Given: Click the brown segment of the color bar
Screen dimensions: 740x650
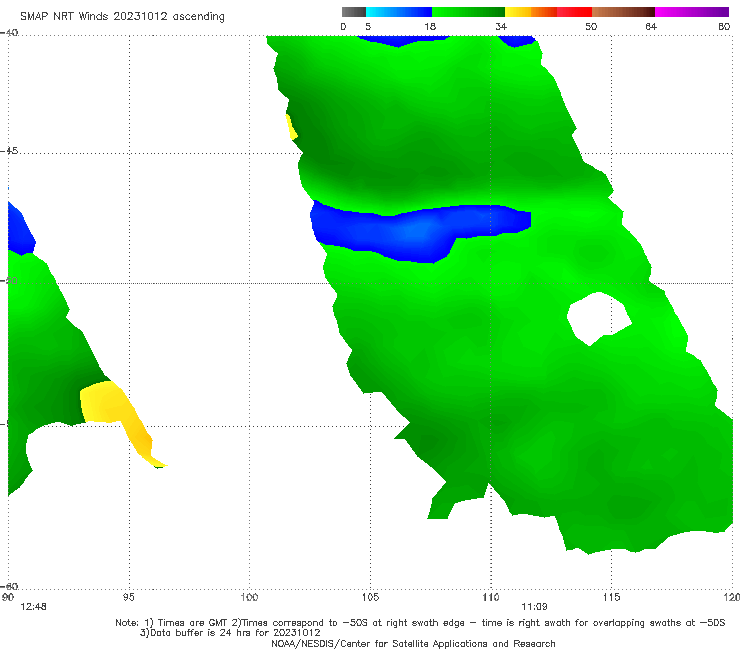Looking at the screenshot, I should pyautogui.click(x=623, y=12).
